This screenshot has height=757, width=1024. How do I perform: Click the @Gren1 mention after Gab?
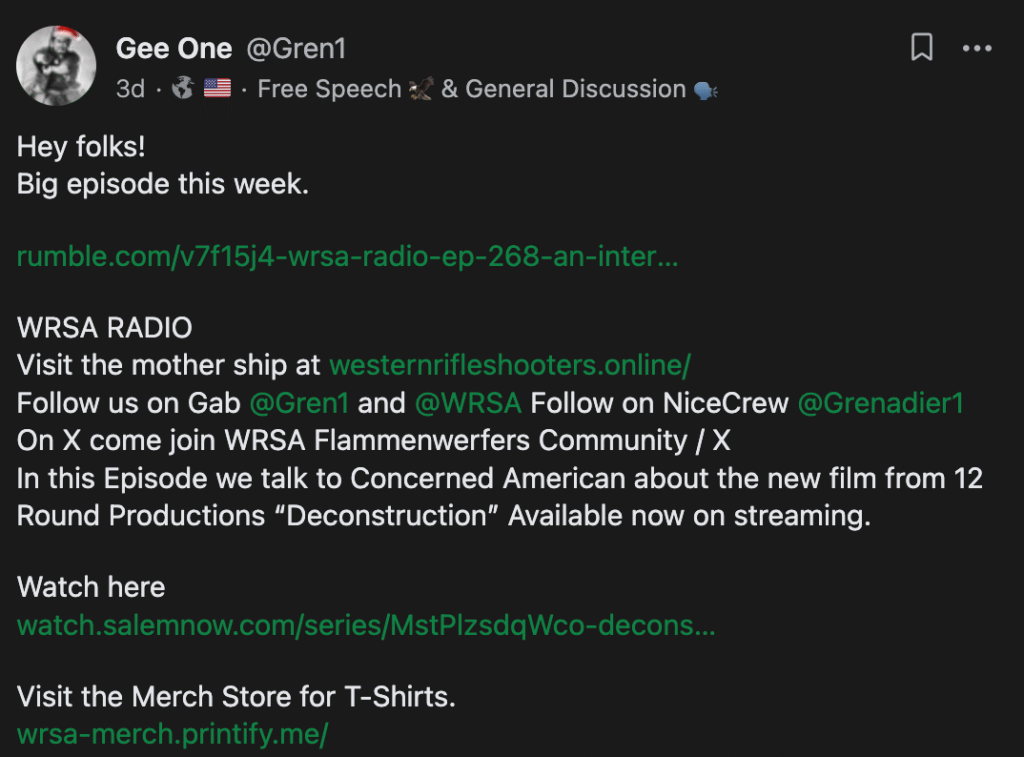tap(299, 403)
